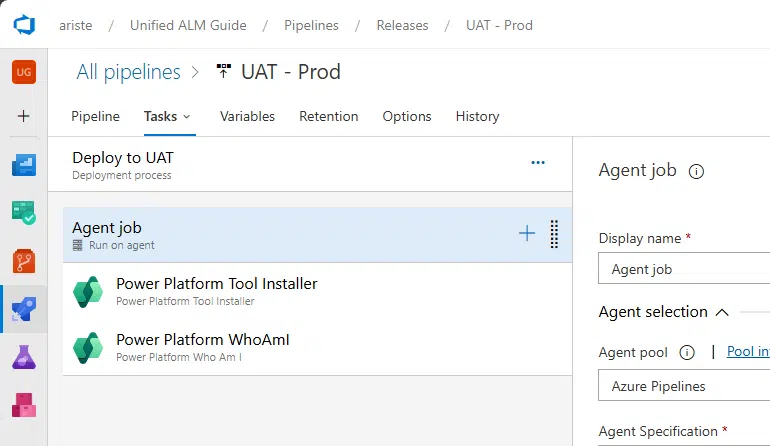Open the Tasks tab dropdown chevron
770x446 pixels.
[x=187, y=117]
